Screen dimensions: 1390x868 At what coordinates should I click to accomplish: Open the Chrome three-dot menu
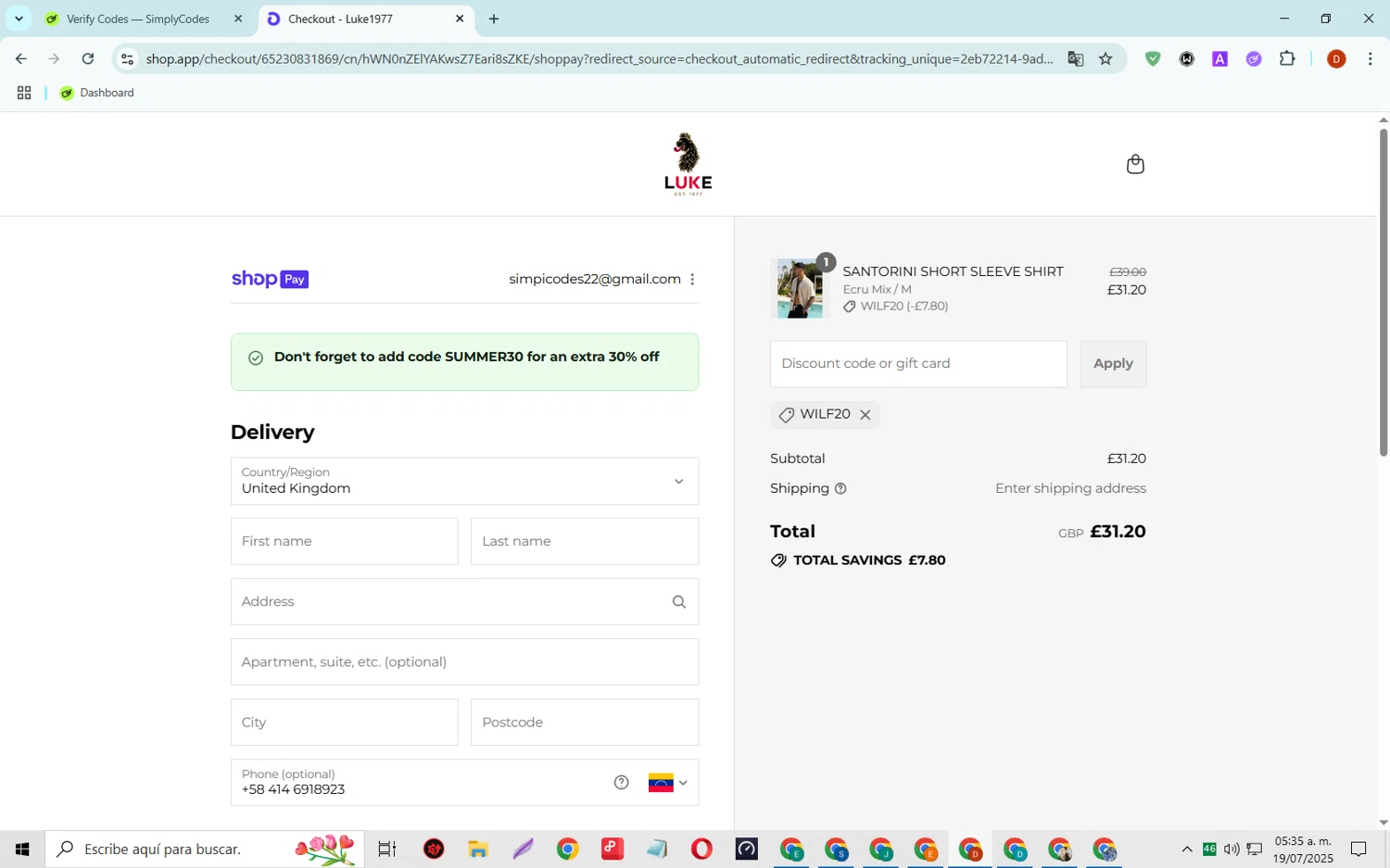(x=1371, y=59)
